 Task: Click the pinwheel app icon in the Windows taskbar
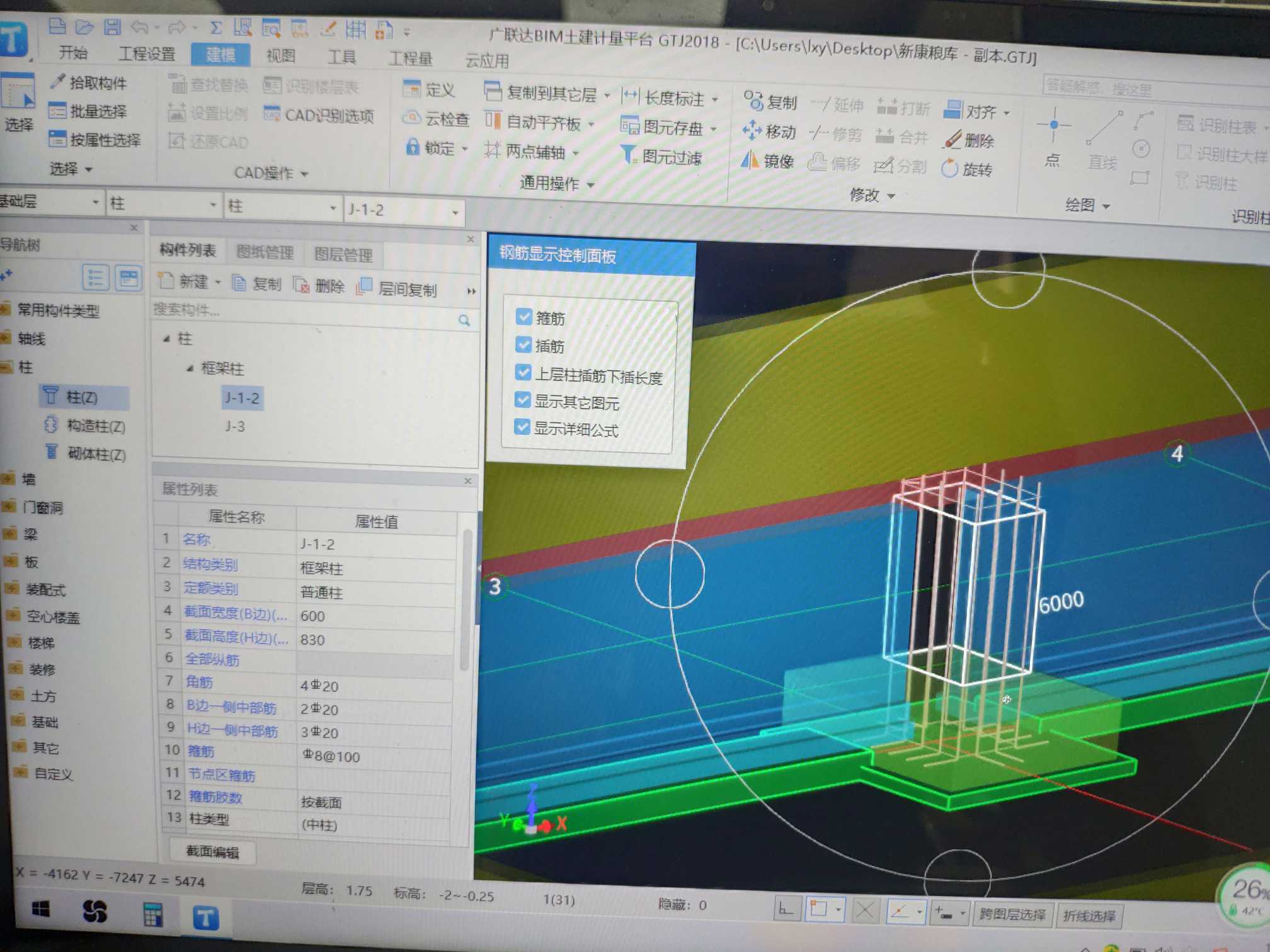coord(94,911)
